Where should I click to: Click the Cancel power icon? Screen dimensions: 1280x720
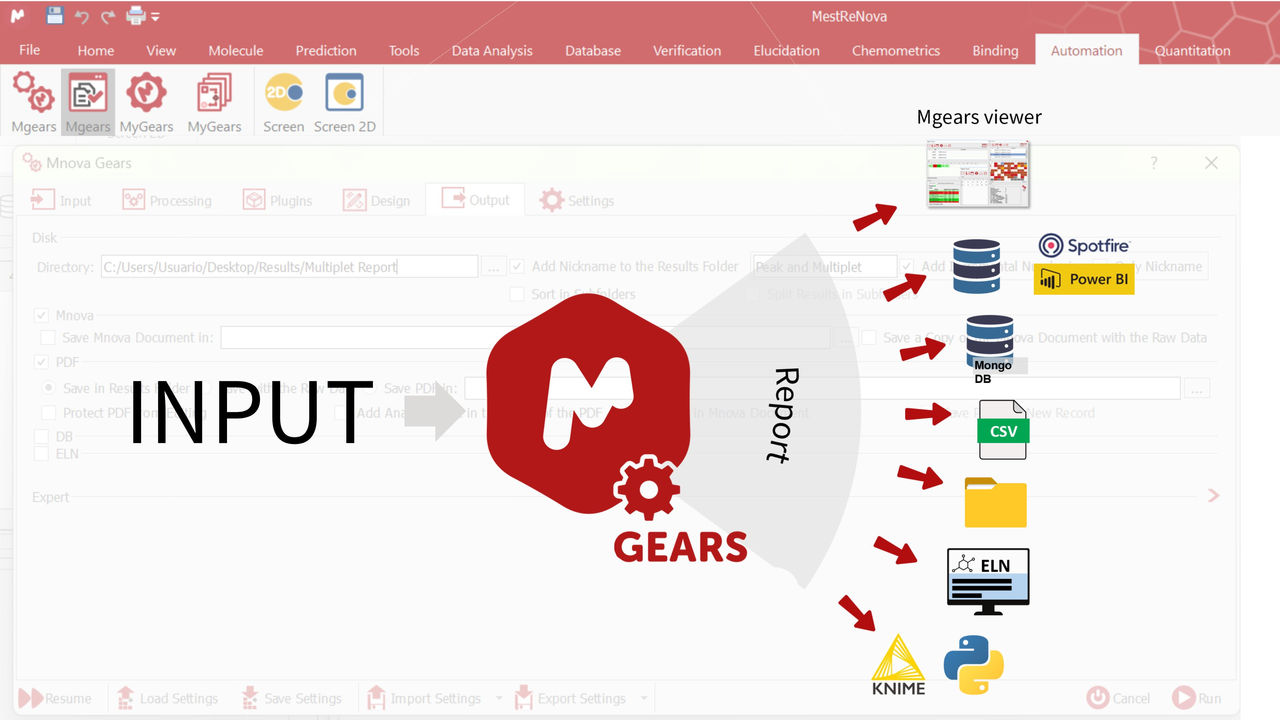(x=1097, y=698)
